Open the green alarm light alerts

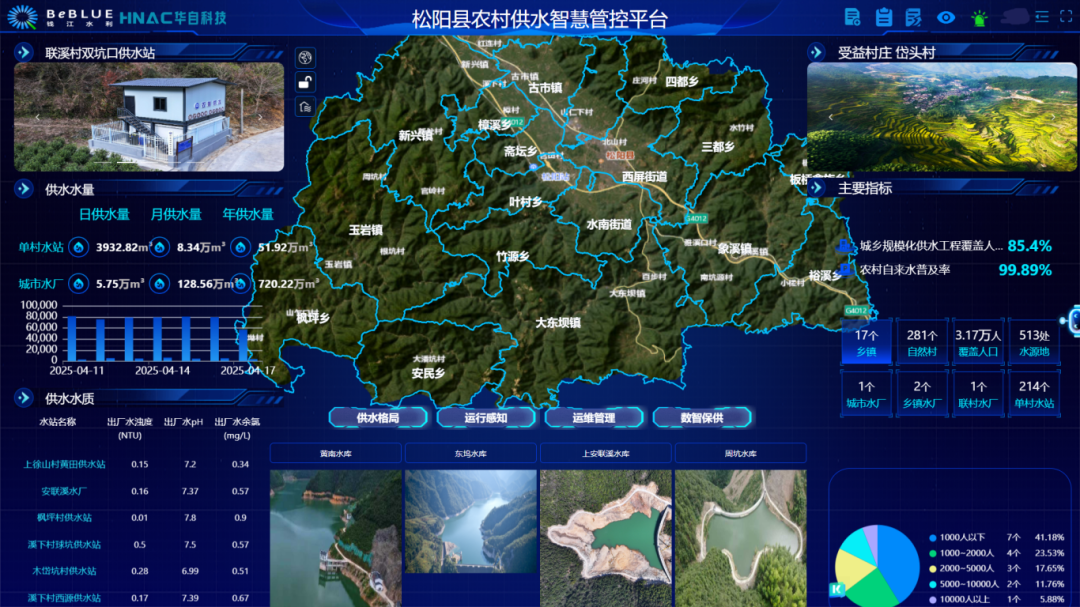979,17
